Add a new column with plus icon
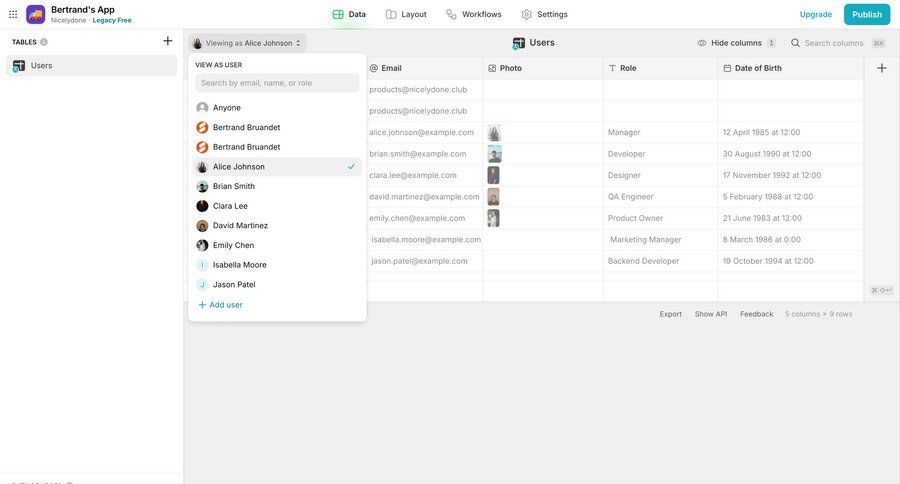This screenshot has width=900, height=484. (x=881, y=68)
